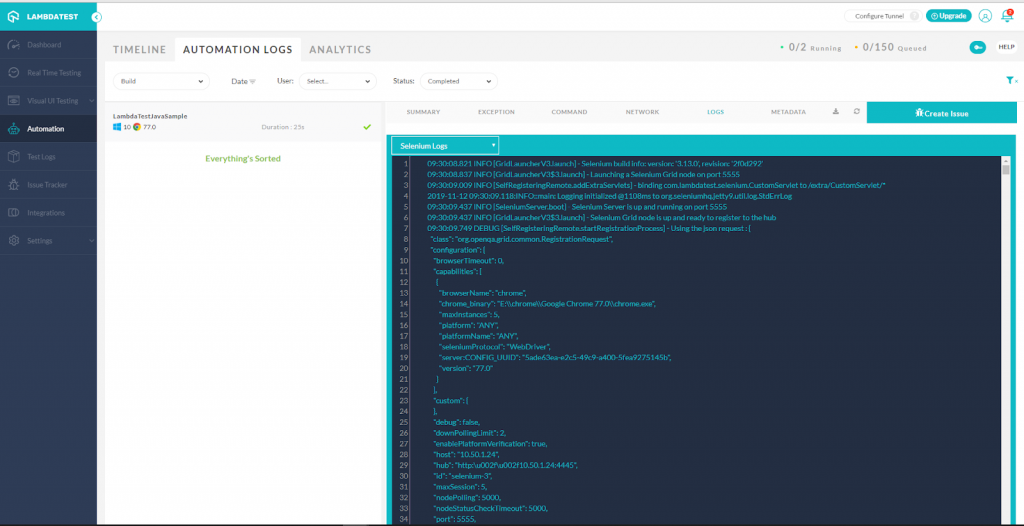Open the Issue Tracker section
This screenshot has height=526, width=1024.
[x=47, y=185]
